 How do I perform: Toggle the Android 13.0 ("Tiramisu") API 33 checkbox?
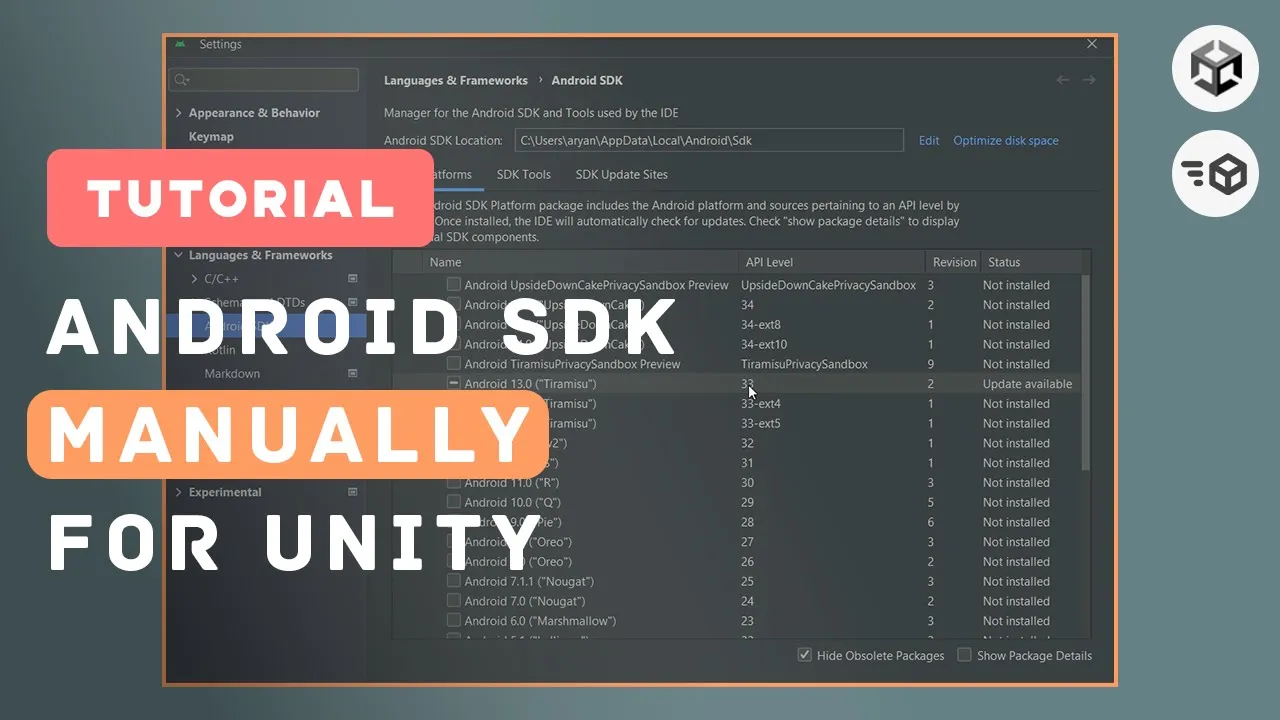point(454,384)
